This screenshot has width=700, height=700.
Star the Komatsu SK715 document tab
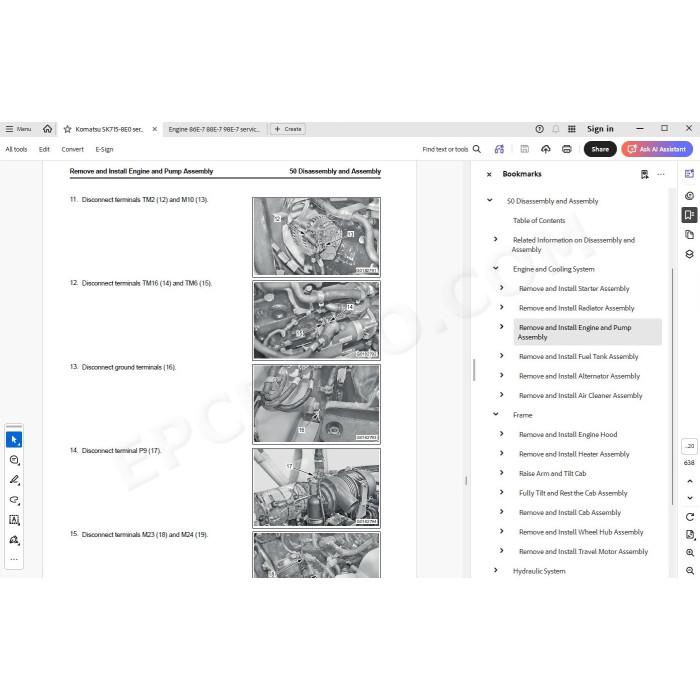tap(67, 129)
